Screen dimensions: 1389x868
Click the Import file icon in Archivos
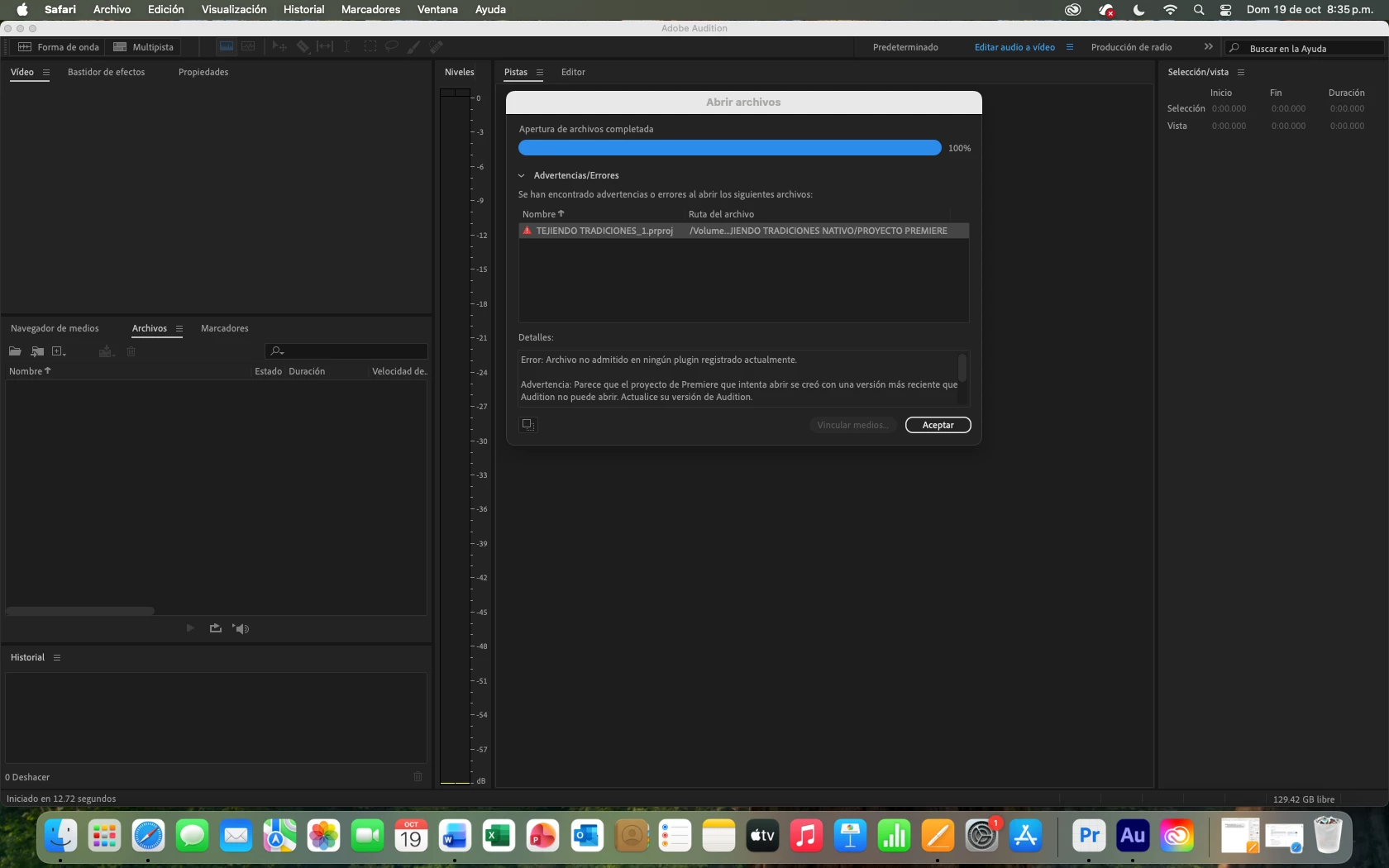pos(37,351)
